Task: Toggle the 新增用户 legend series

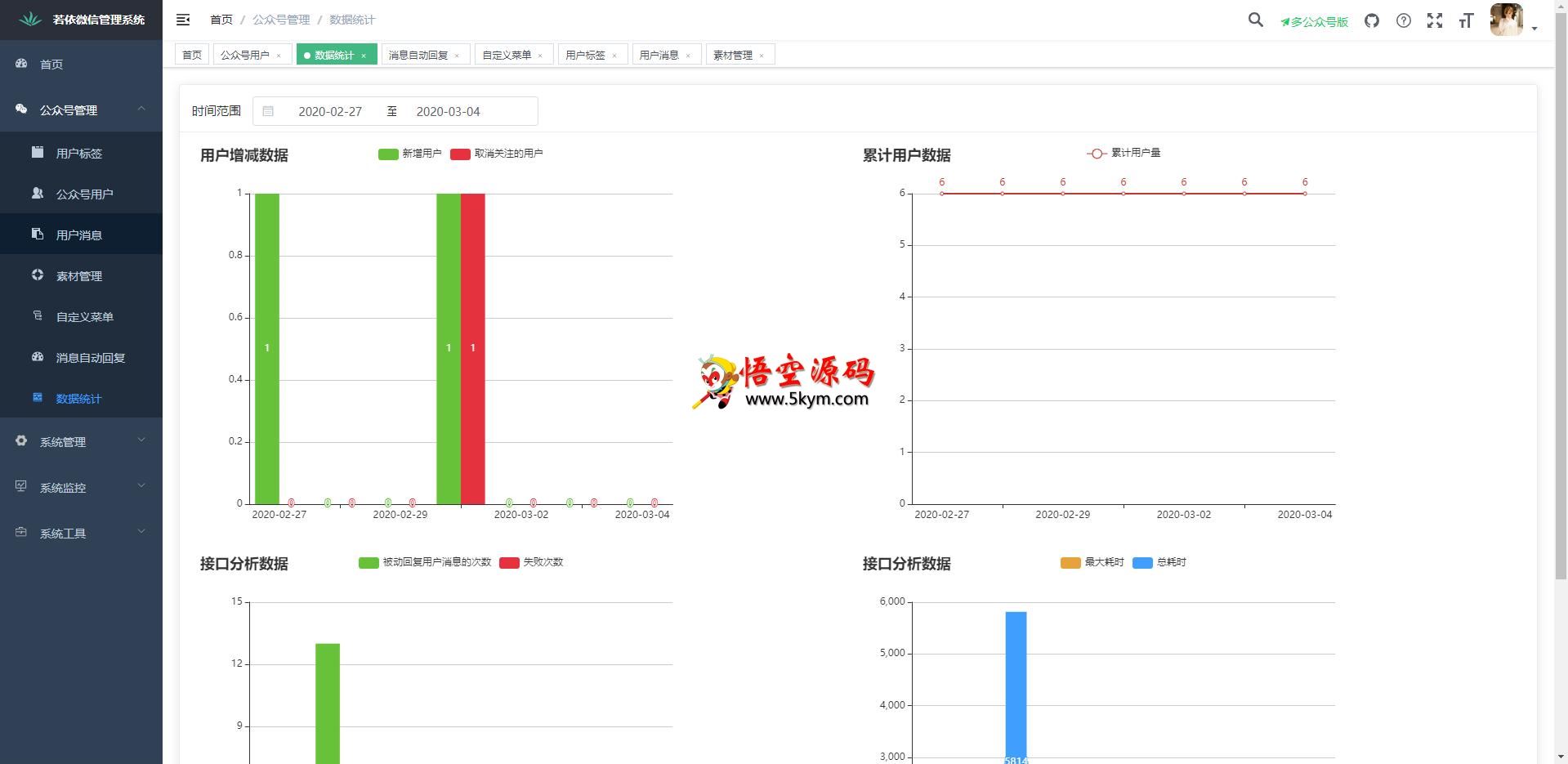Action: pos(409,154)
